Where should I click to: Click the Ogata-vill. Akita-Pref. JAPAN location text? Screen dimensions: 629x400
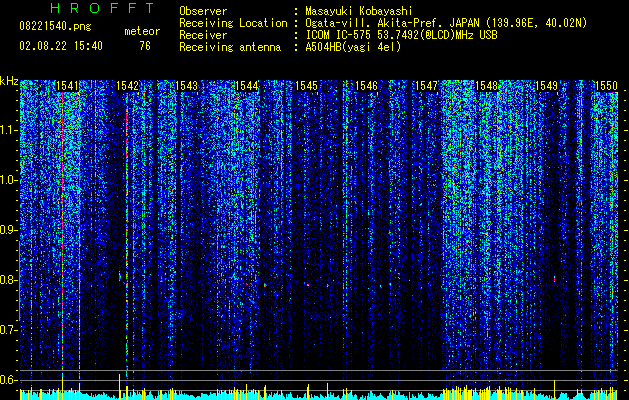click(x=446, y=23)
